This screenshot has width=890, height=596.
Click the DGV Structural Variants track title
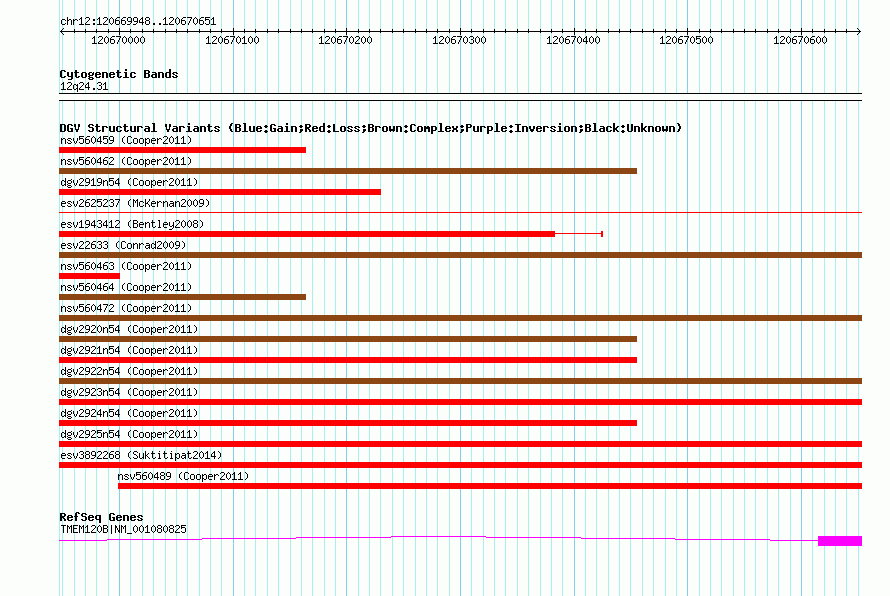(x=371, y=128)
